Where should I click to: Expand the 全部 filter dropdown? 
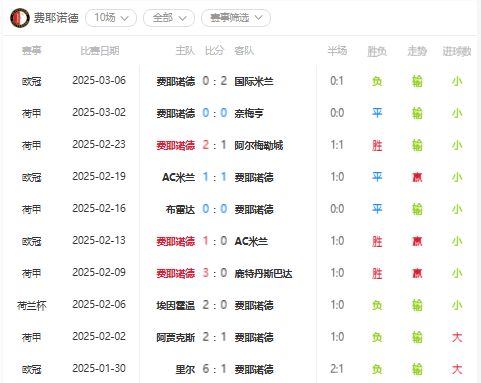pos(169,18)
